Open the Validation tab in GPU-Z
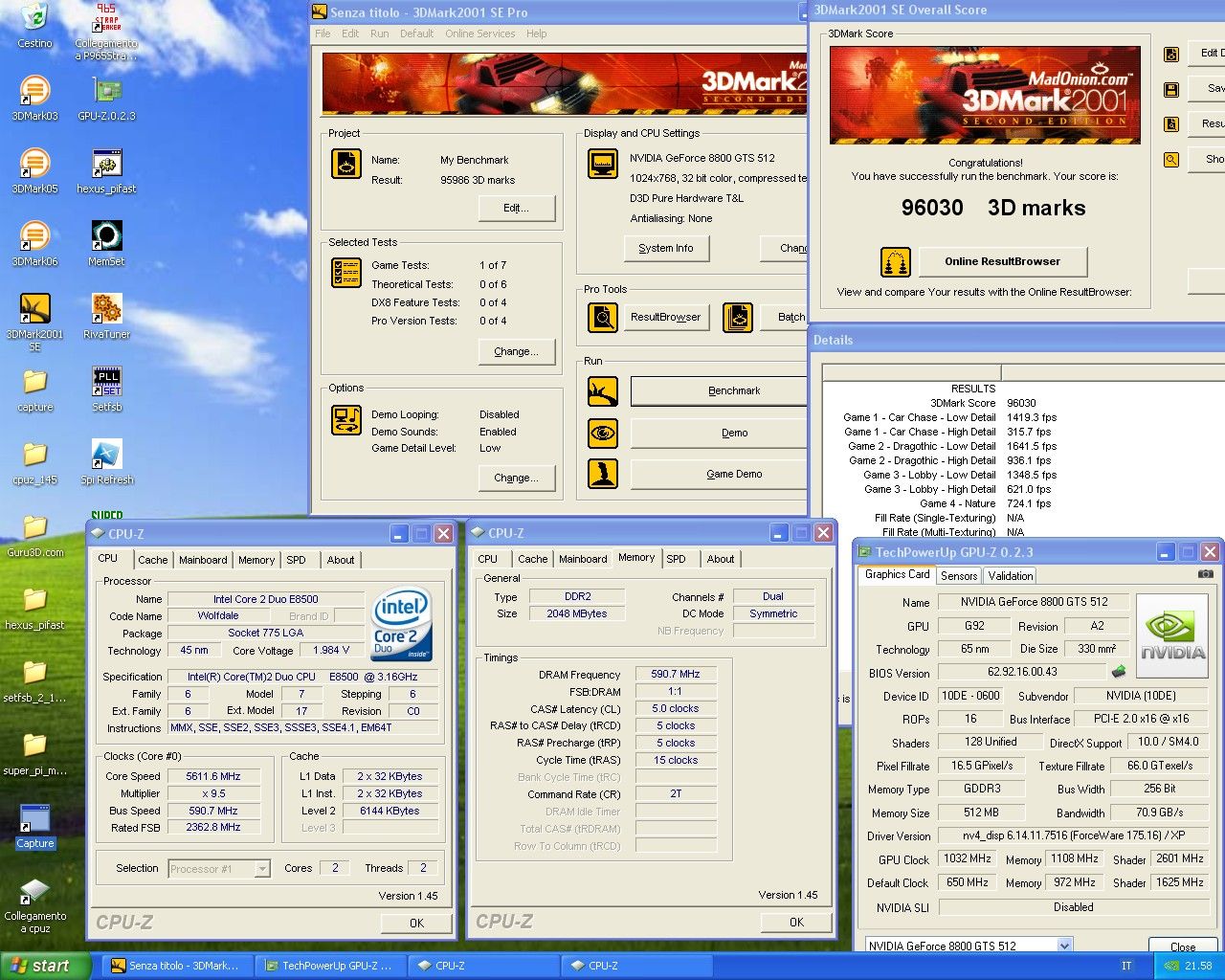The image size is (1225, 980). (x=1010, y=576)
